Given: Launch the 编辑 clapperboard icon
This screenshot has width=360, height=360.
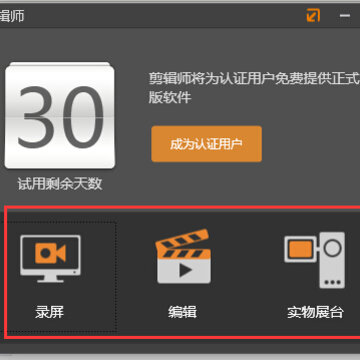Looking at the screenshot, I should point(183,256).
